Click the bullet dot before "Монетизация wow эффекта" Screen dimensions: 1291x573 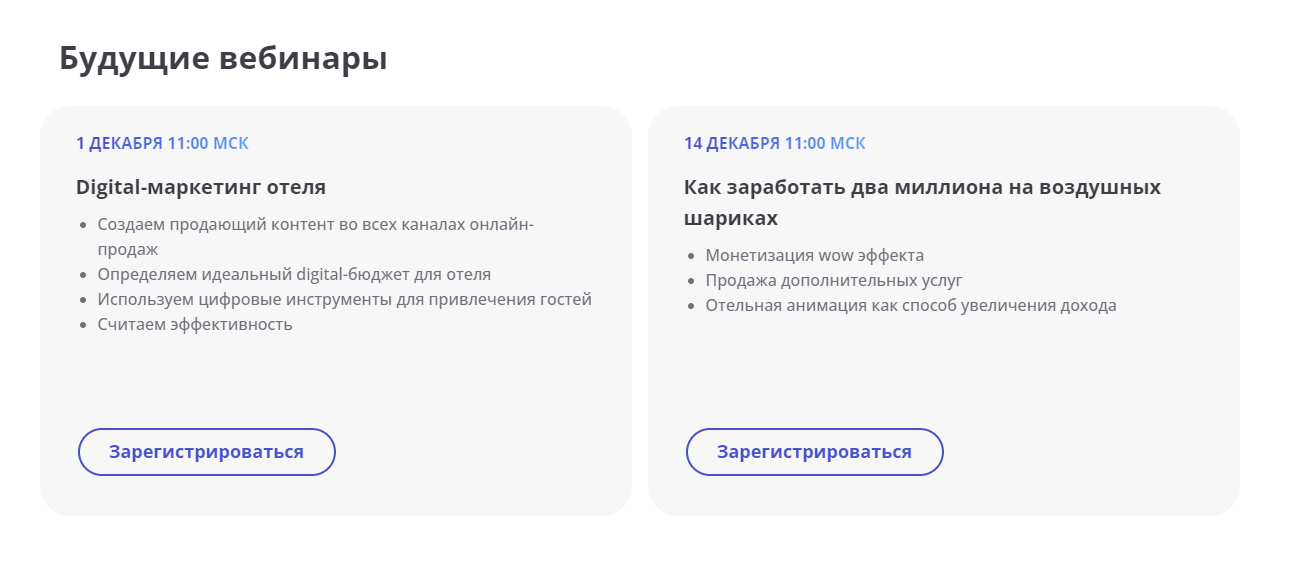(x=691, y=256)
